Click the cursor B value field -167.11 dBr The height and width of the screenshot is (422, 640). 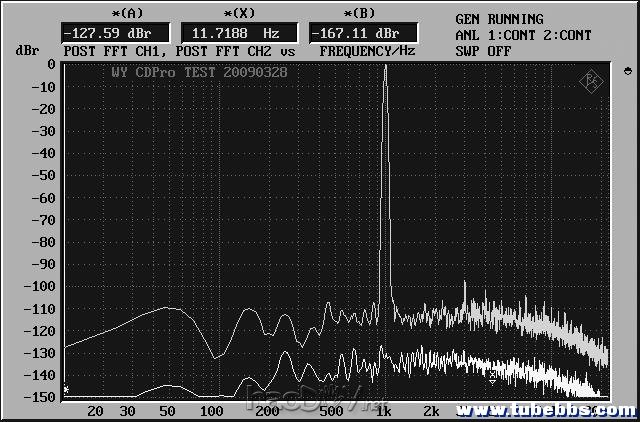pos(348,33)
